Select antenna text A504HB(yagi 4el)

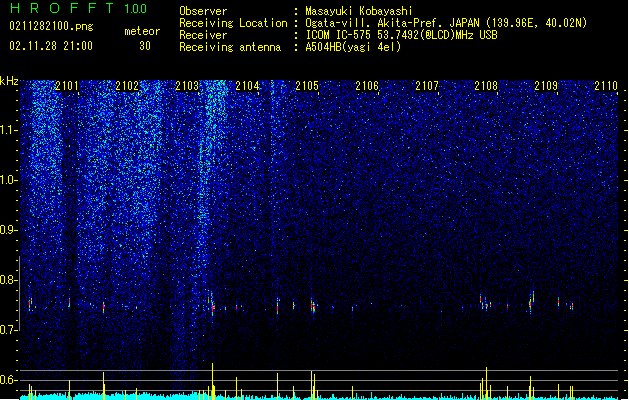(353, 47)
